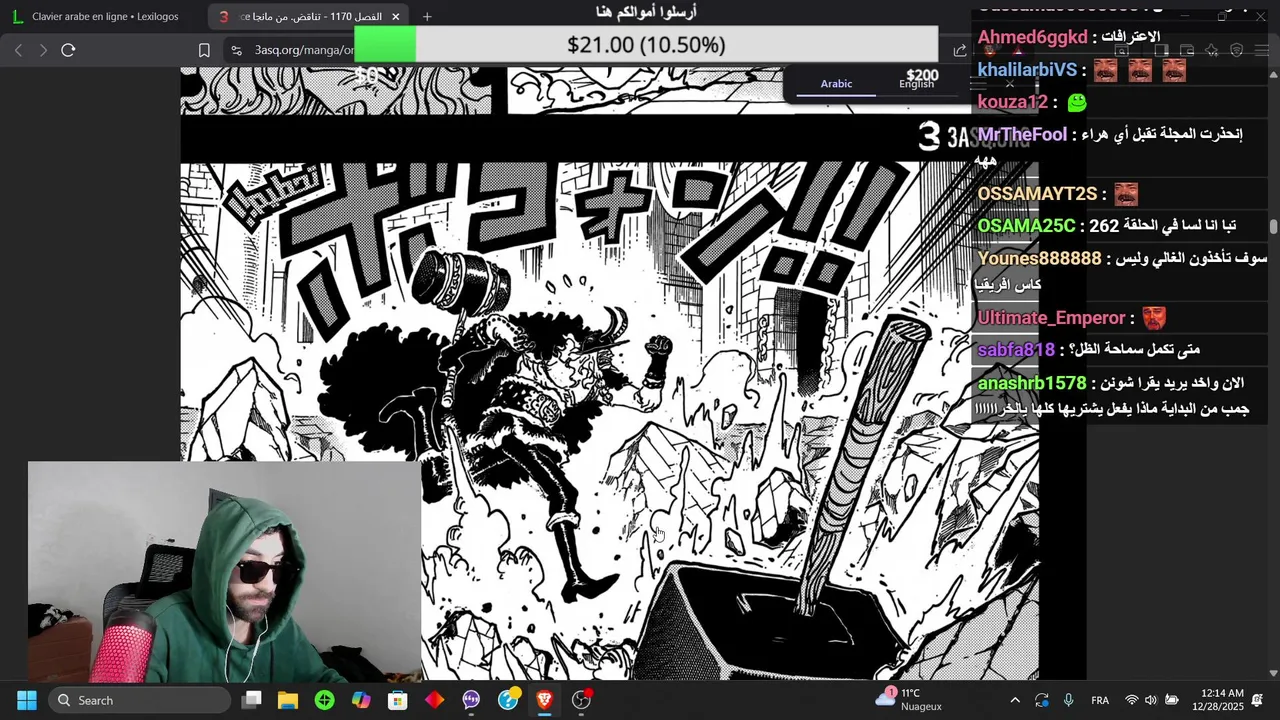The height and width of the screenshot is (720, 1280).
Task: Open the blue globe app with the yellow badge
Action: [508, 699]
